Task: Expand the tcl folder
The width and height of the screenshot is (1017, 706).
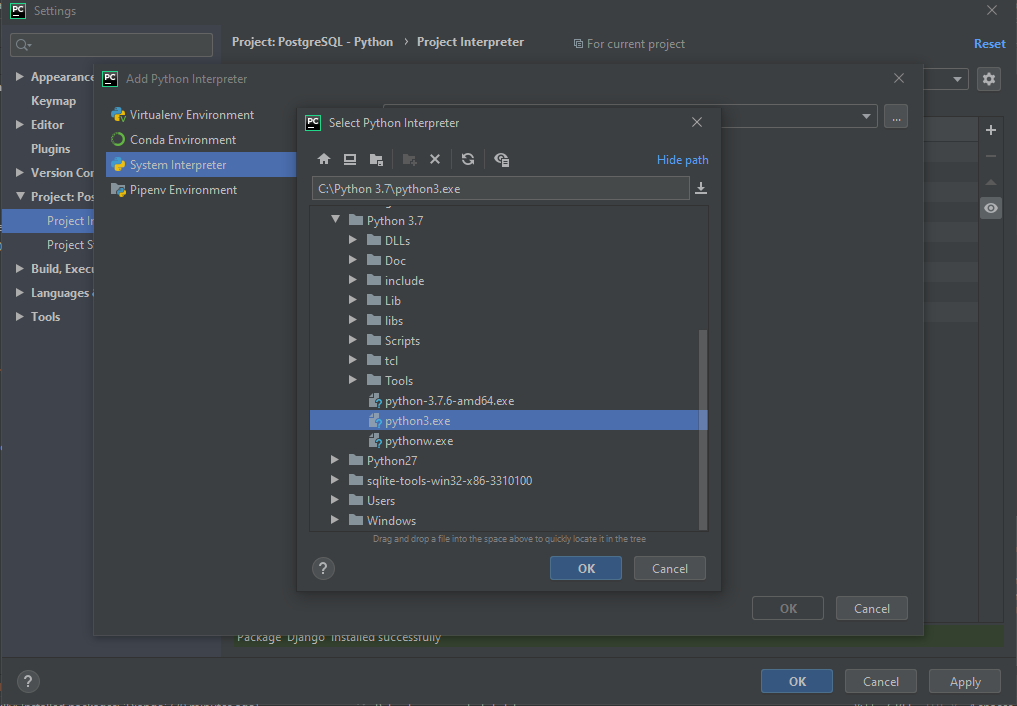Action: click(x=353, y=360)
